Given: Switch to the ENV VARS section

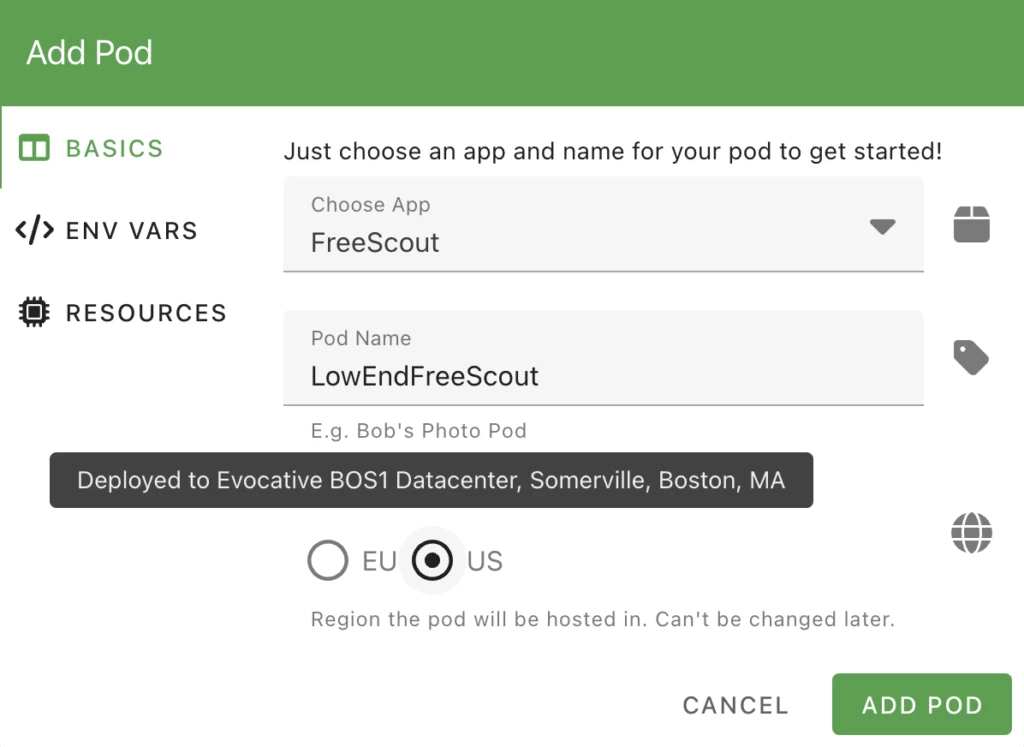Looking at the screenshot, I should [x=131, y=230].
